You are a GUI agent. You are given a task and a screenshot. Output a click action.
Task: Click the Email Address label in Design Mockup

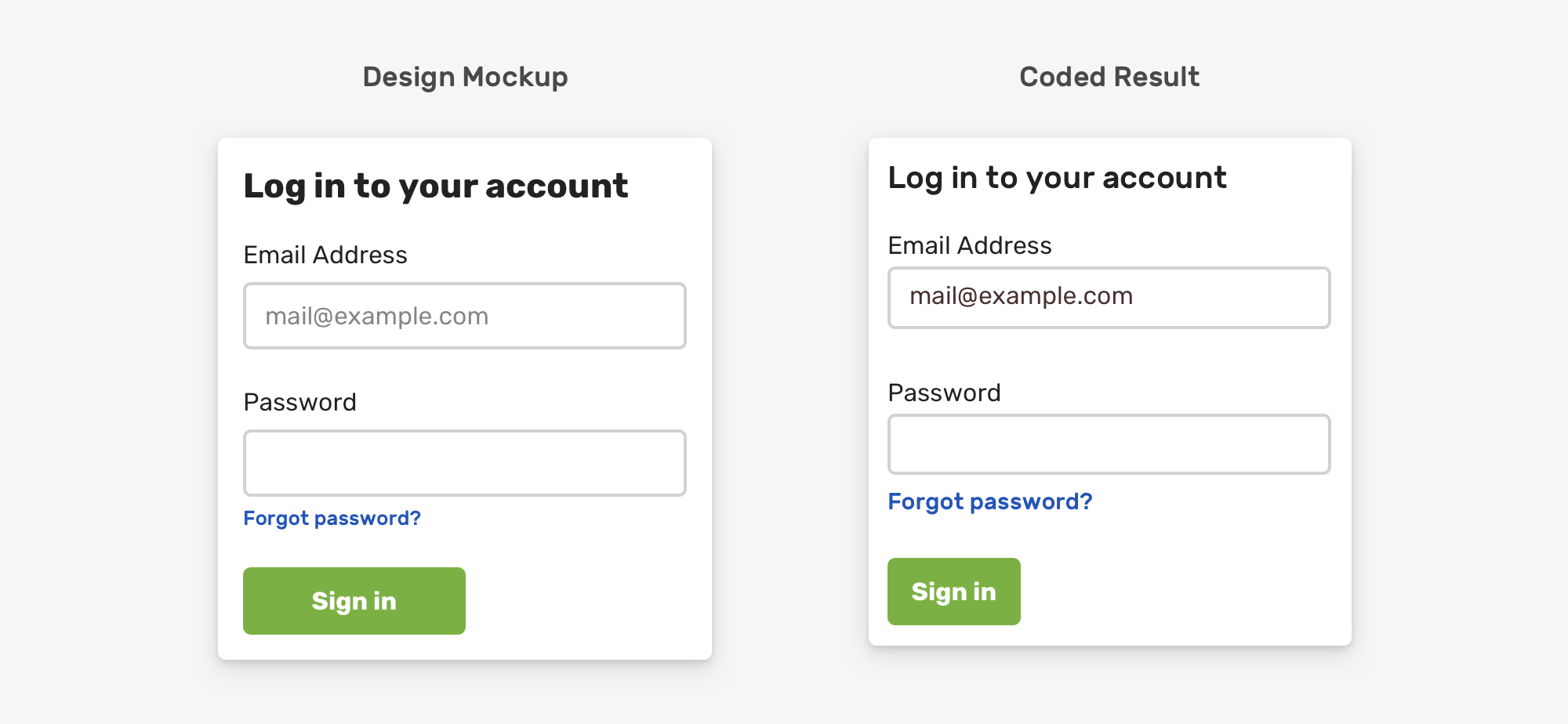(325, 255)
